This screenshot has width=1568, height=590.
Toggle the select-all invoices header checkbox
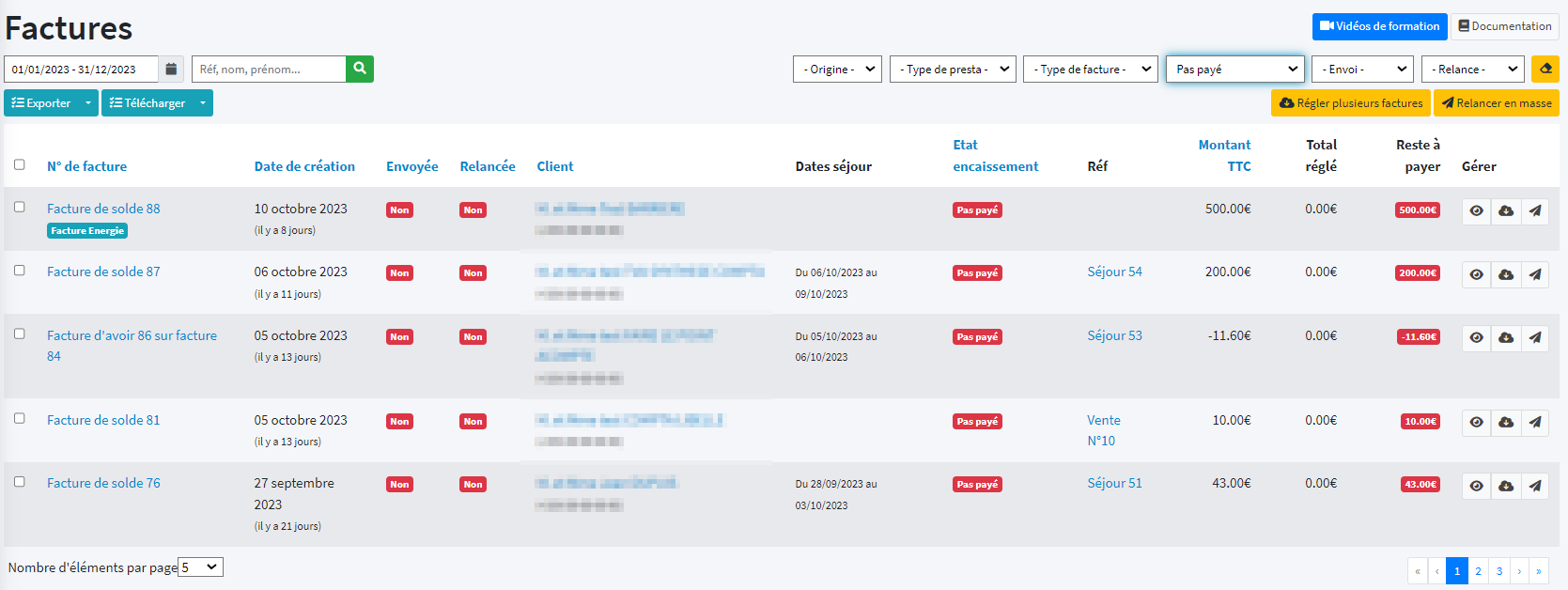pyautogui.click(x=20, y=164)
